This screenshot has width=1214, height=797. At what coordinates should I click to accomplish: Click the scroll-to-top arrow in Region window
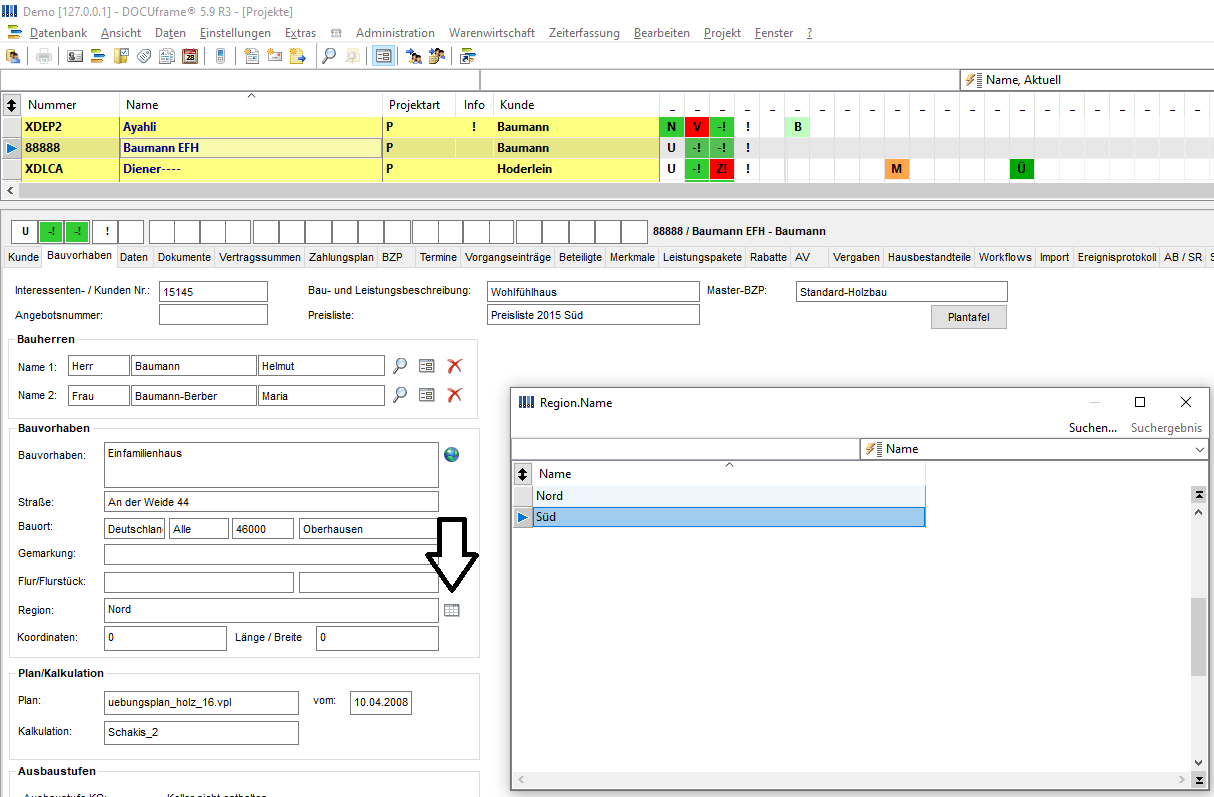coord(1198,495)
